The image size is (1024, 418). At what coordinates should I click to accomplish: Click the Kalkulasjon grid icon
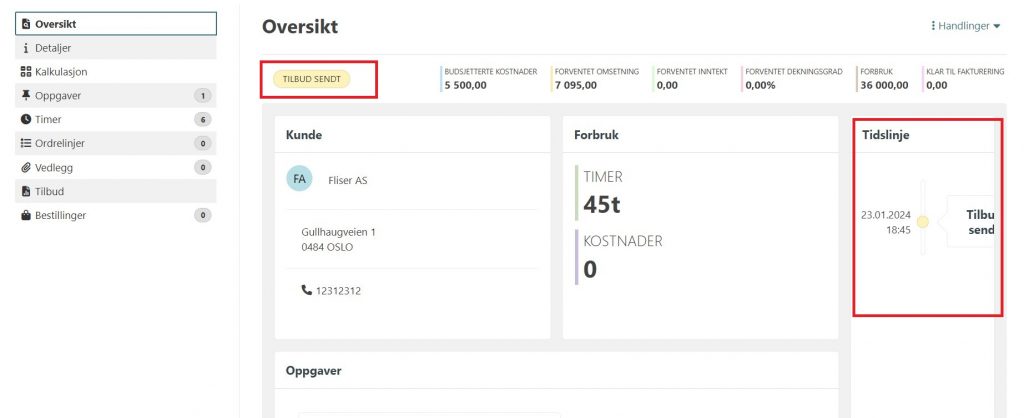click(26, 72)
